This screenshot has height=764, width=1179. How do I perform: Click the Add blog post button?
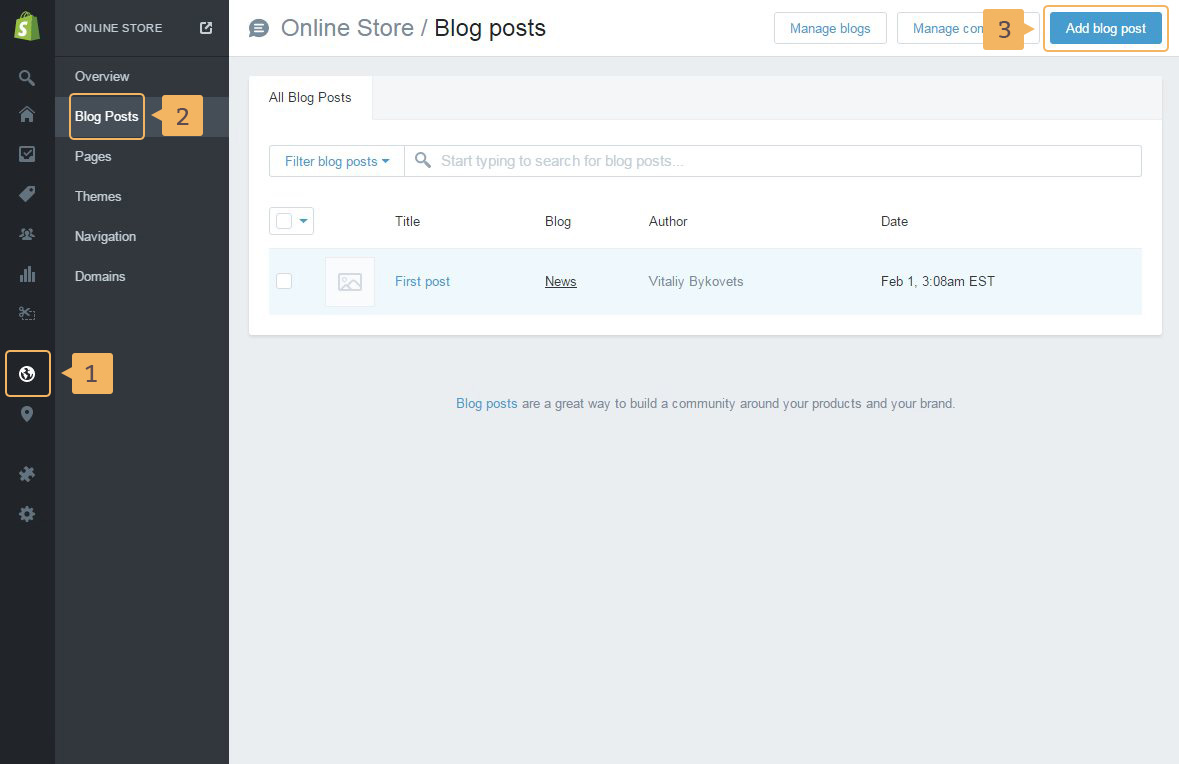[x=1105, y=28]
